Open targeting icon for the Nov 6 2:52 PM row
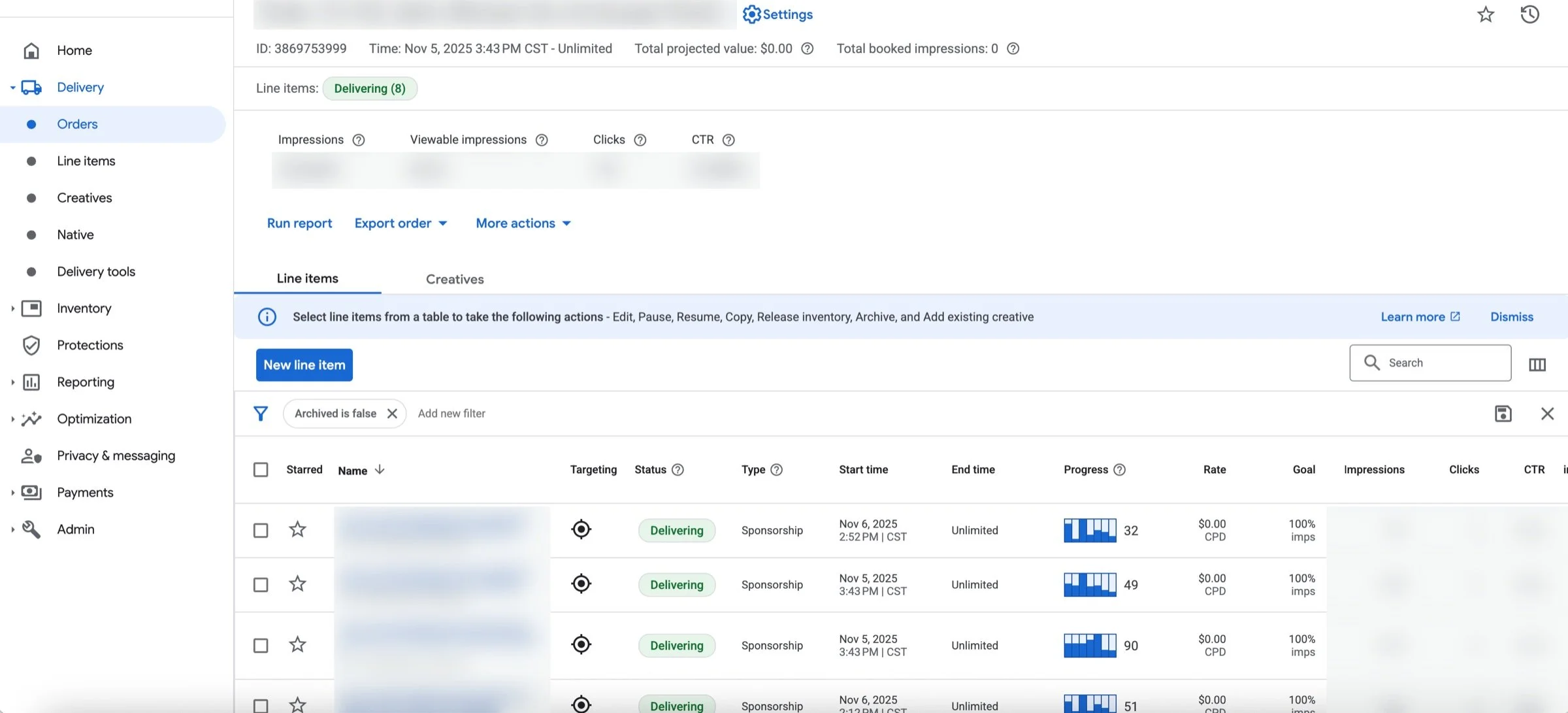The image size is (1568, 713). [581, 529]
